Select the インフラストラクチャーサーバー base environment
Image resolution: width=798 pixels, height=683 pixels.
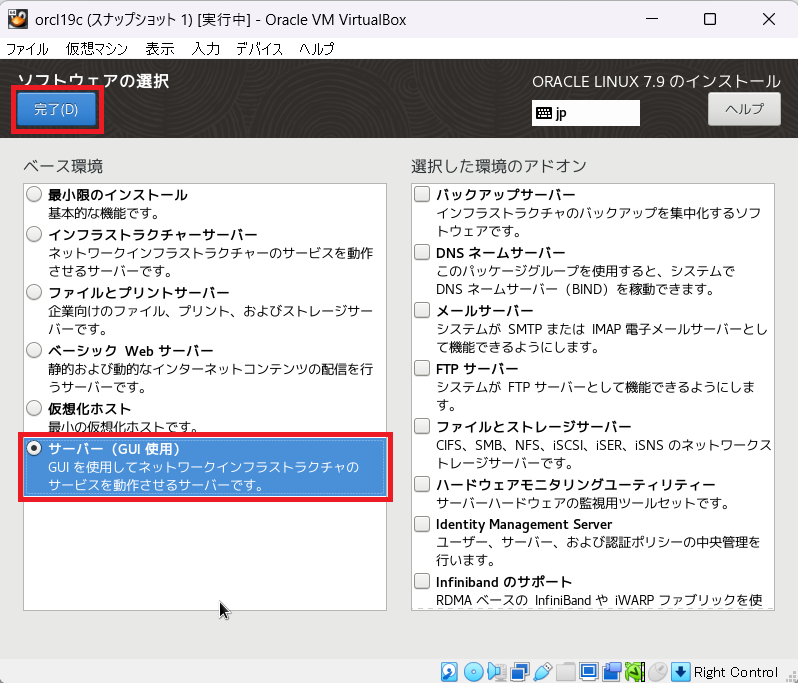coord(35,234)
